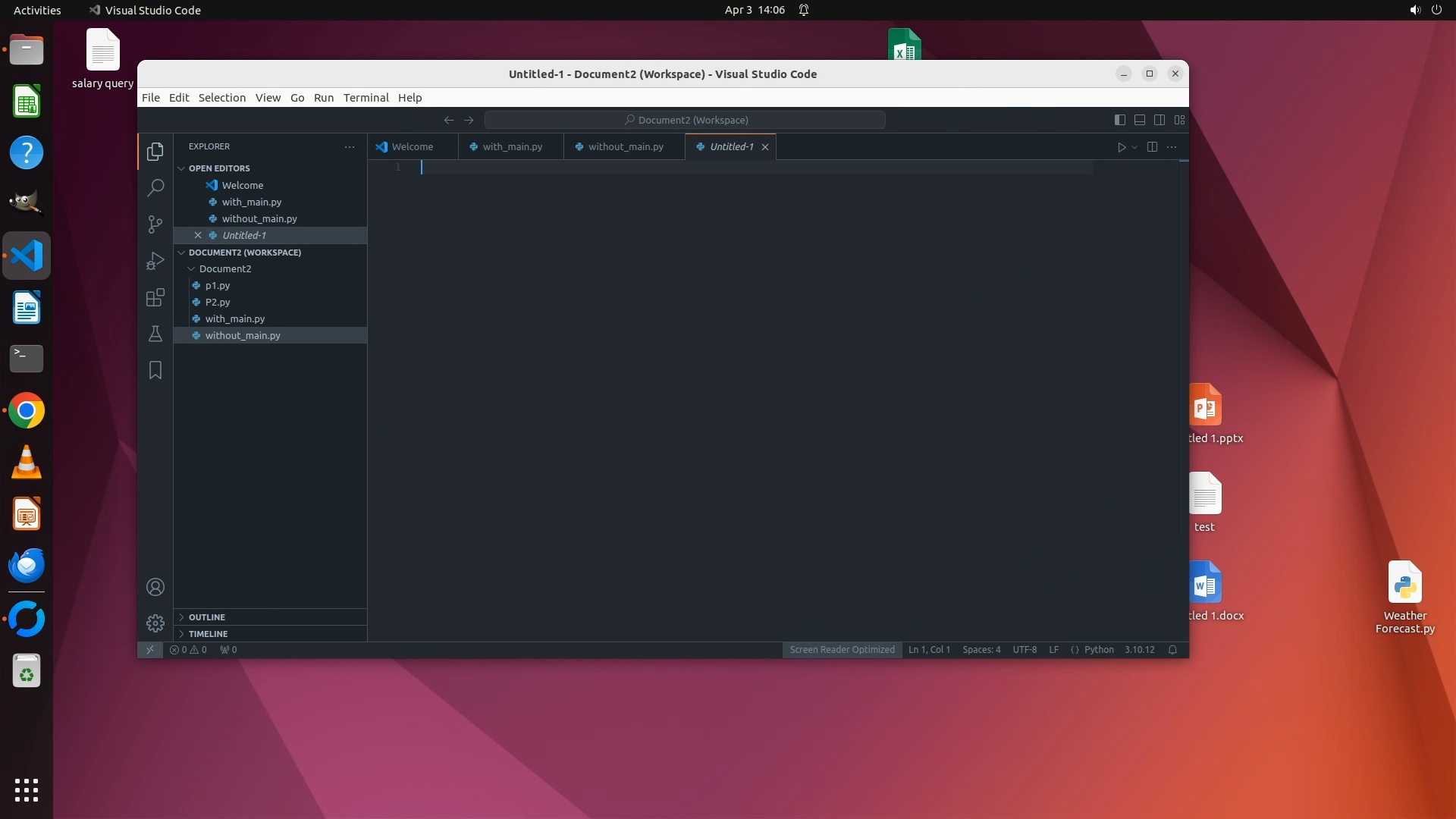Toggle the secondary side bar visibility
The height and width of the screenshot is (819, 1456).
[1159, 120]
